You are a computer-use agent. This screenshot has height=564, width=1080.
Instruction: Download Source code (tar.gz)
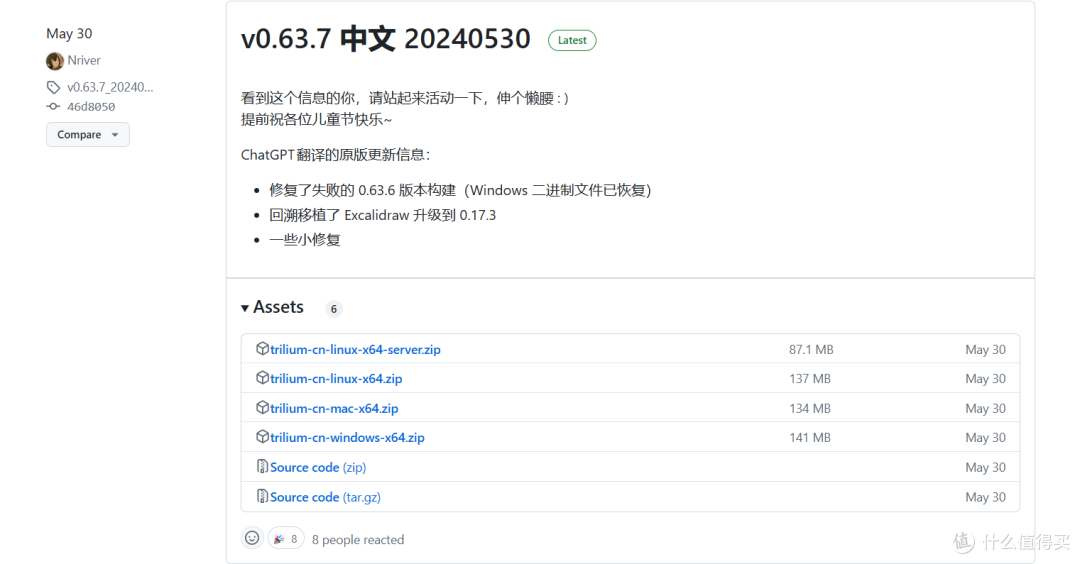(325, 497)
